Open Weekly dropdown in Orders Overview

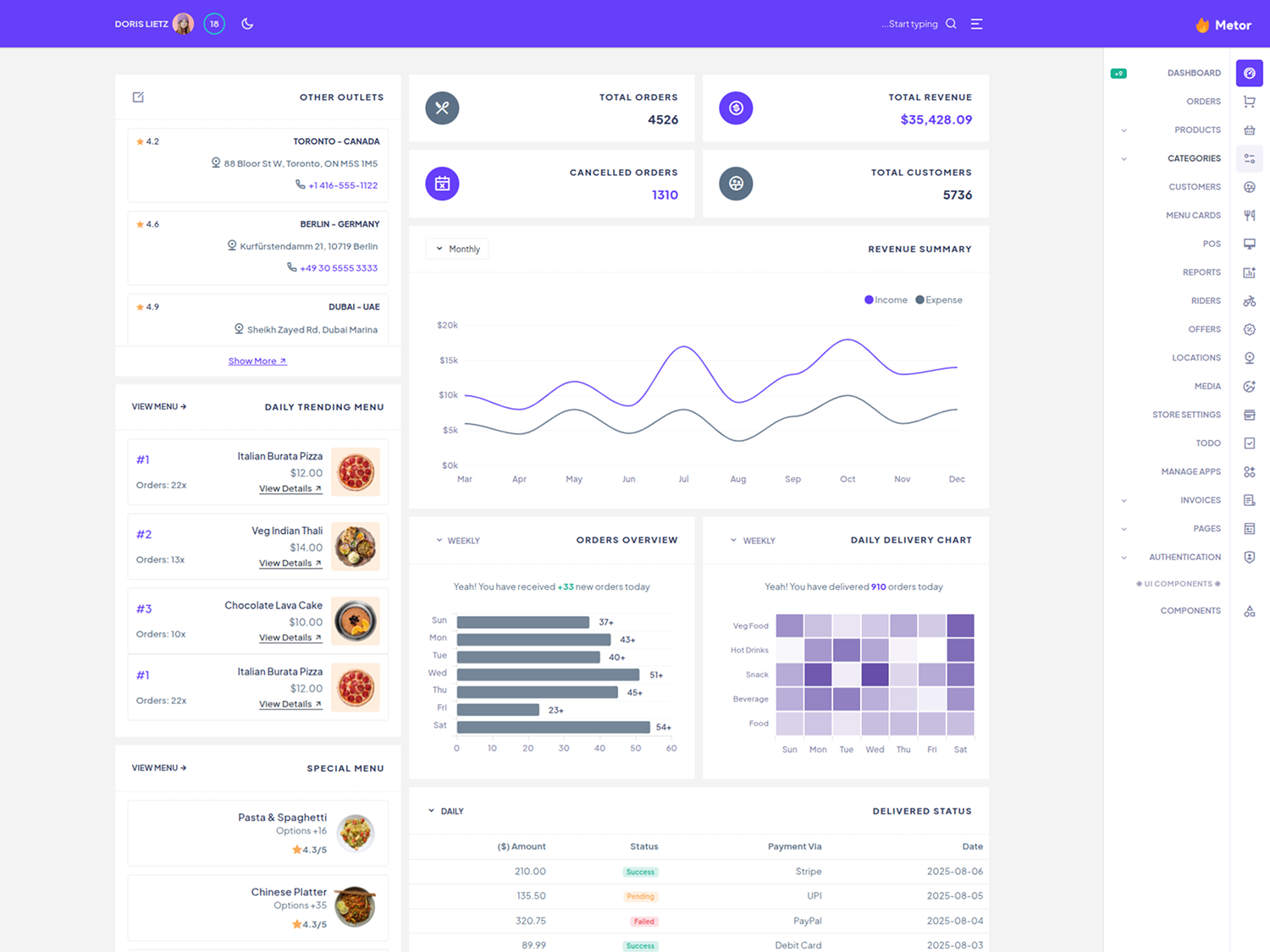click(458, 541)
